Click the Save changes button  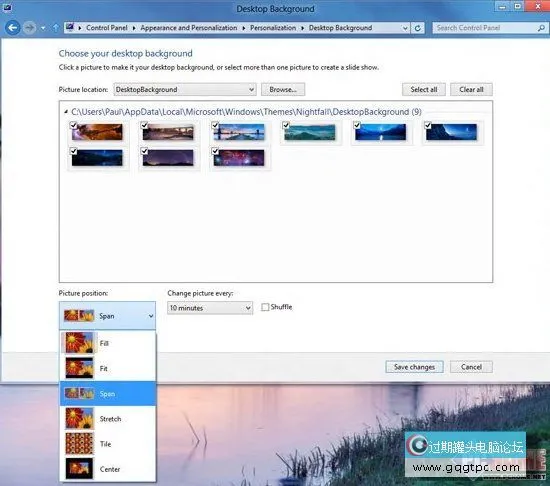[414, 367]
